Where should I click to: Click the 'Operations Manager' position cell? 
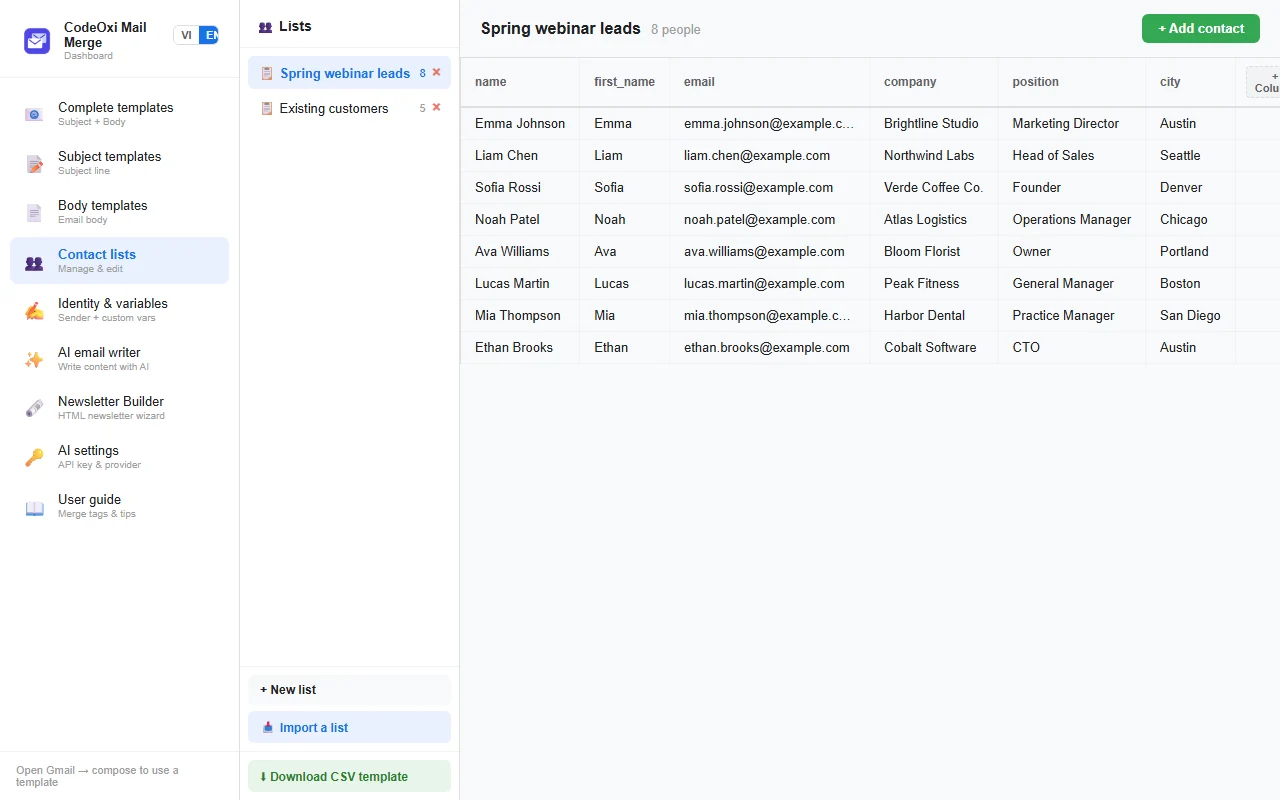tap(1072, 219)
